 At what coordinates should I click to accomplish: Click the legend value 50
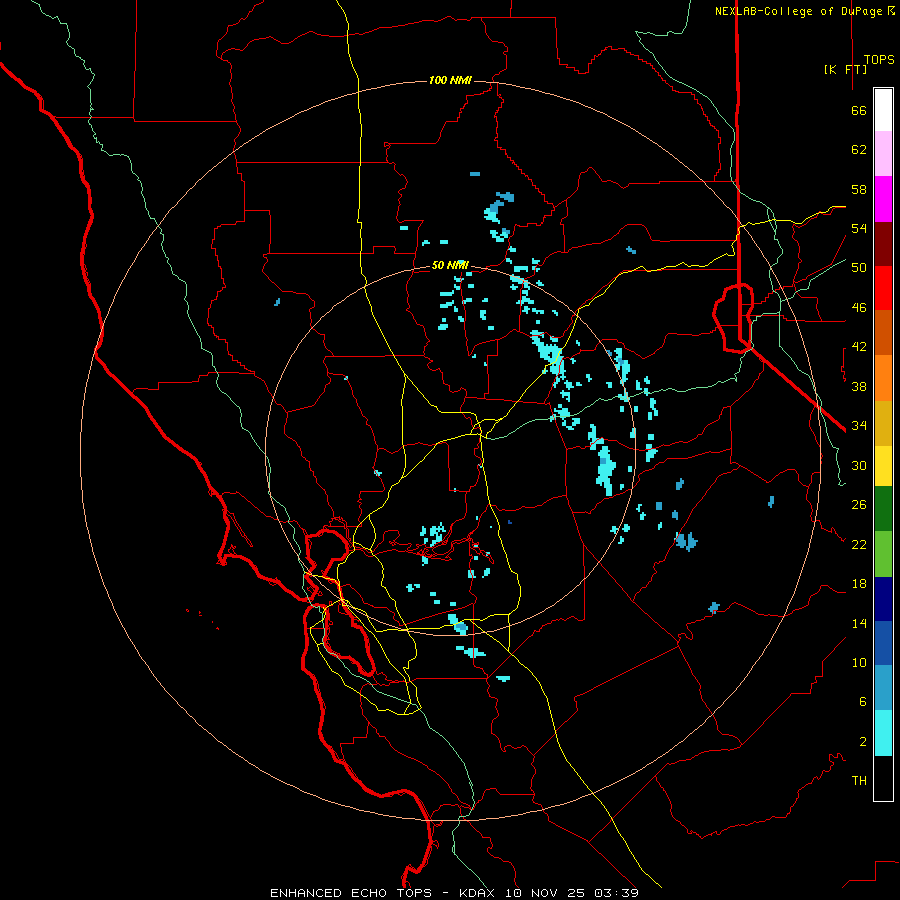click(859, 268)
